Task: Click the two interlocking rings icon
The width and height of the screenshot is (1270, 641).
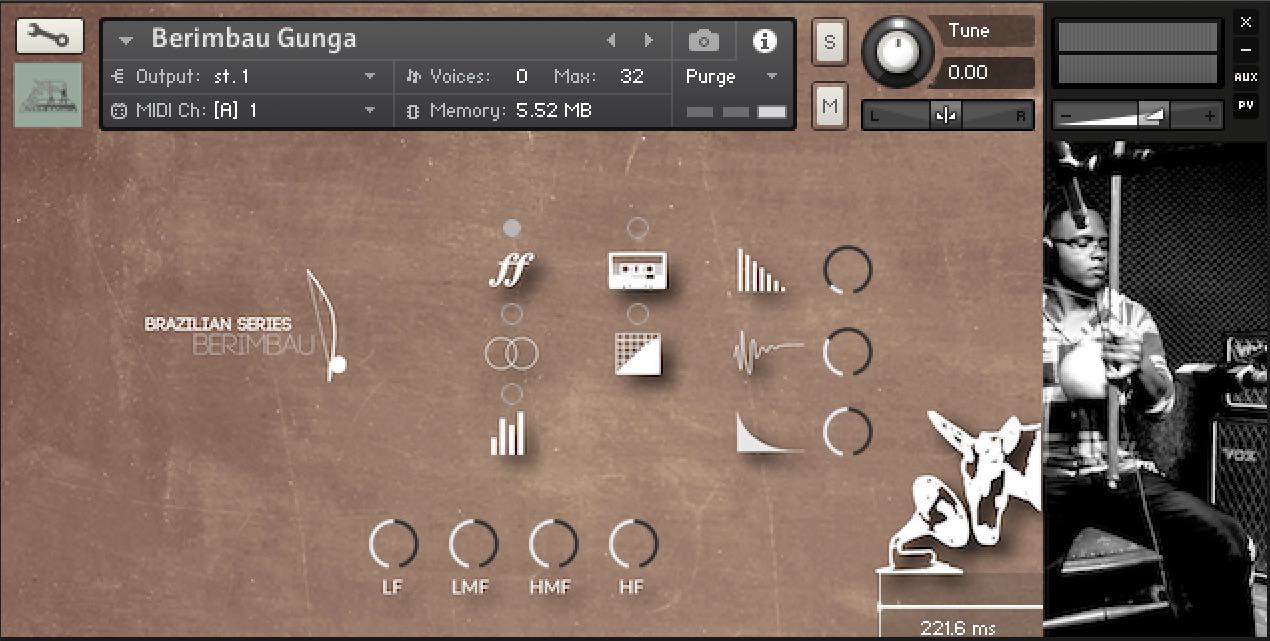Action: [x=511, y=353]
